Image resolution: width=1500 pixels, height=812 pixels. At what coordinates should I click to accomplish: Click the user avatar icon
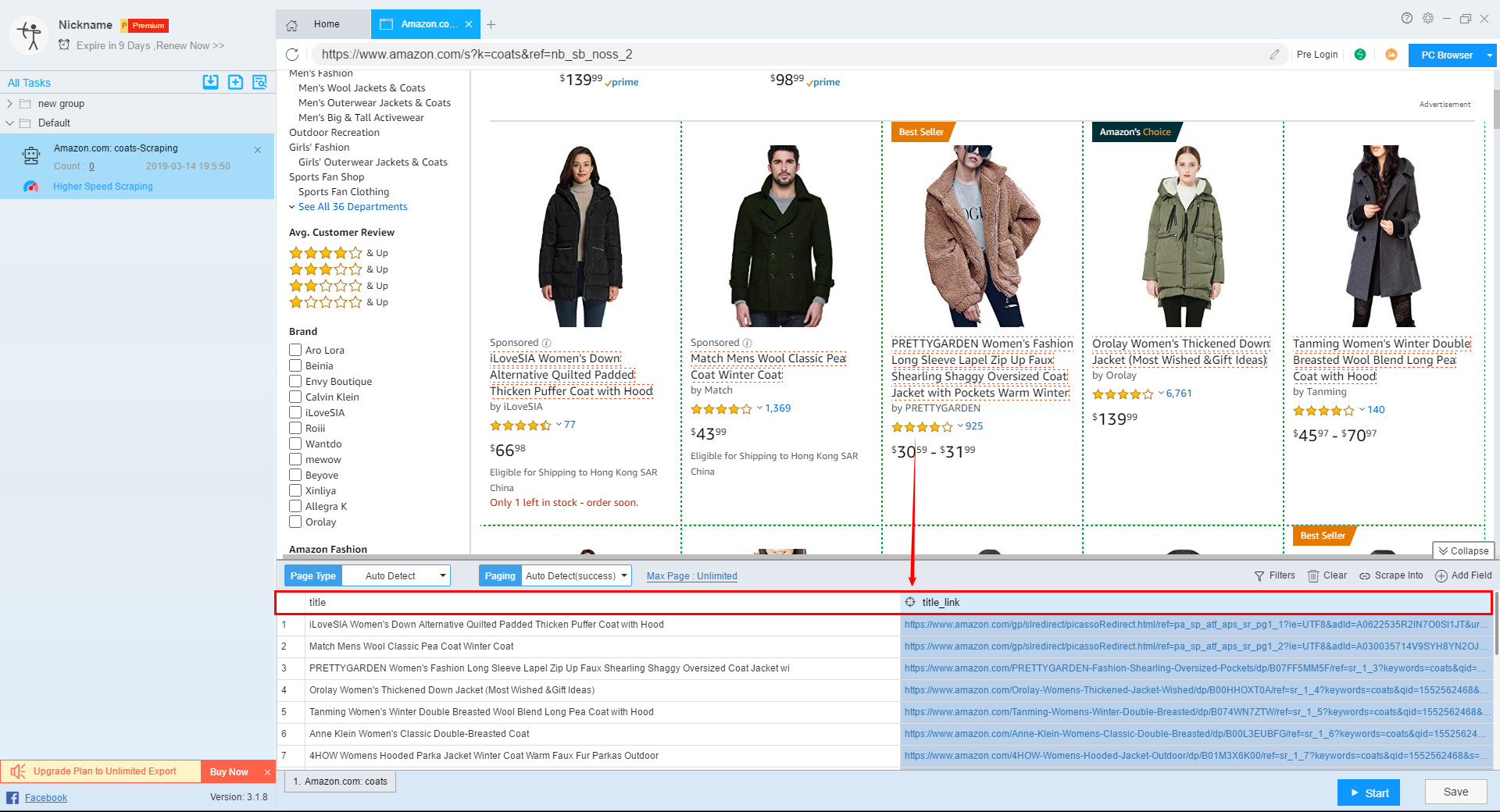pos(30,35)
